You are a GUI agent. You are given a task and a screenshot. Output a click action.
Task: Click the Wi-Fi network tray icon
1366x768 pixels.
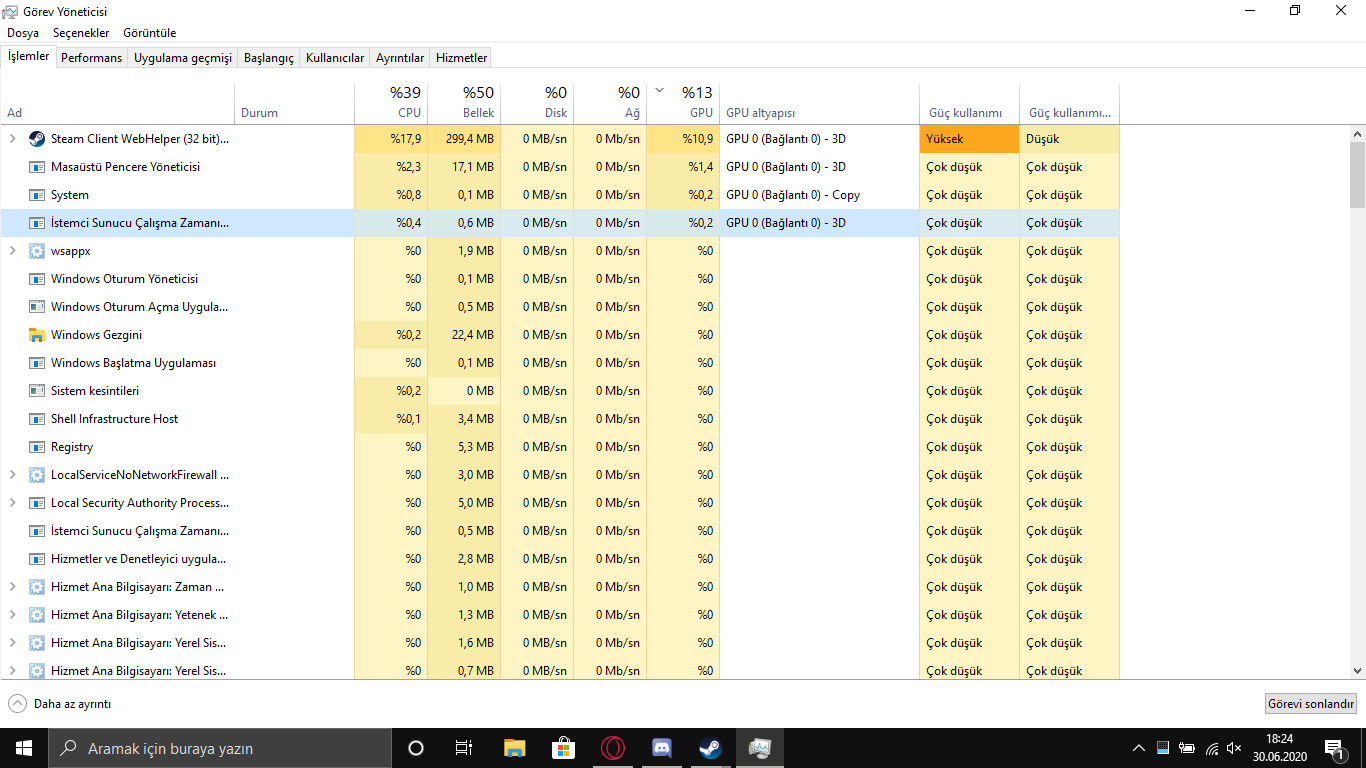pyautogui.click(x=1211, y=748)
